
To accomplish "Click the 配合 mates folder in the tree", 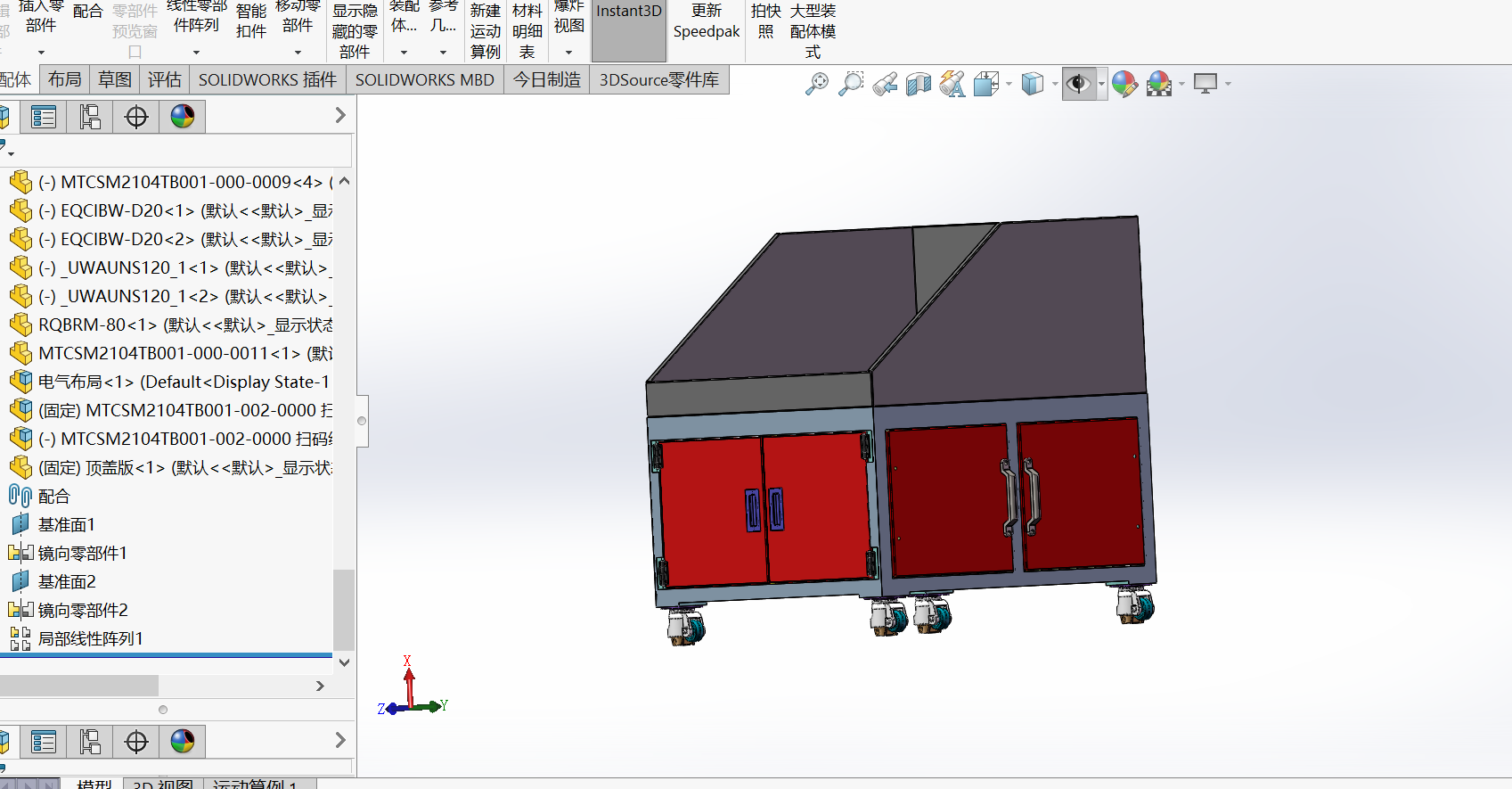I will pyautogui.click(x=39, y=497).
